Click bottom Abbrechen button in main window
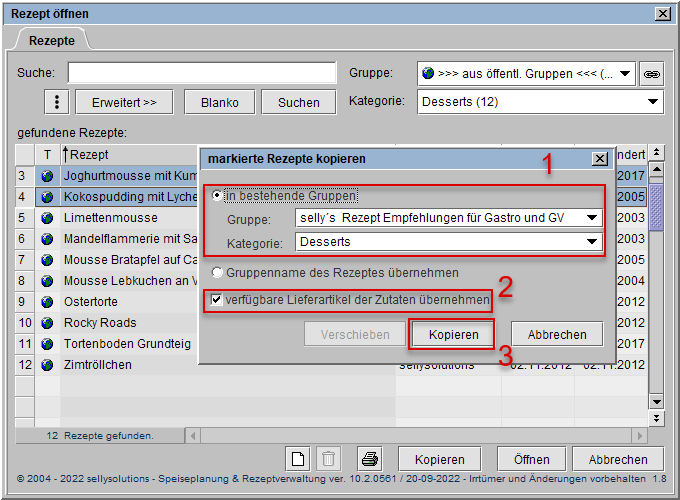680x500 pixels. coord(618,459)
